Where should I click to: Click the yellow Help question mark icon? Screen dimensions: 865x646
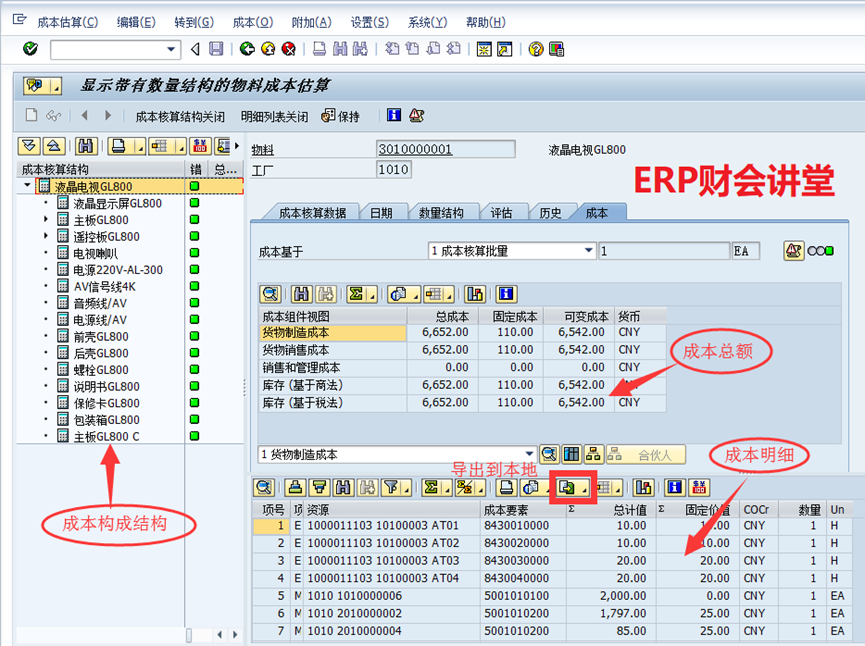(536, 49)
